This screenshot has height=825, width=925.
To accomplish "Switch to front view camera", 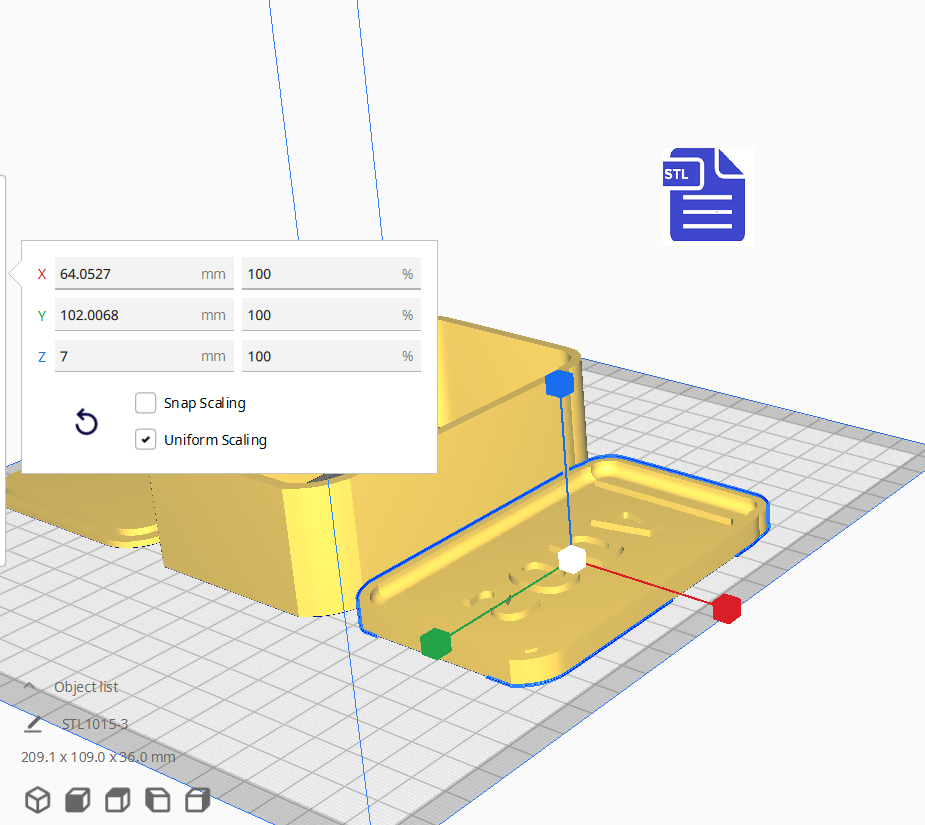I will pyautogui.click(x=78, y=799).
